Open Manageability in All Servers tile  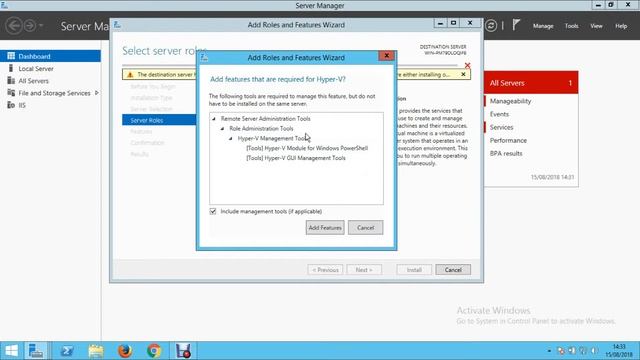coord(510,101)
